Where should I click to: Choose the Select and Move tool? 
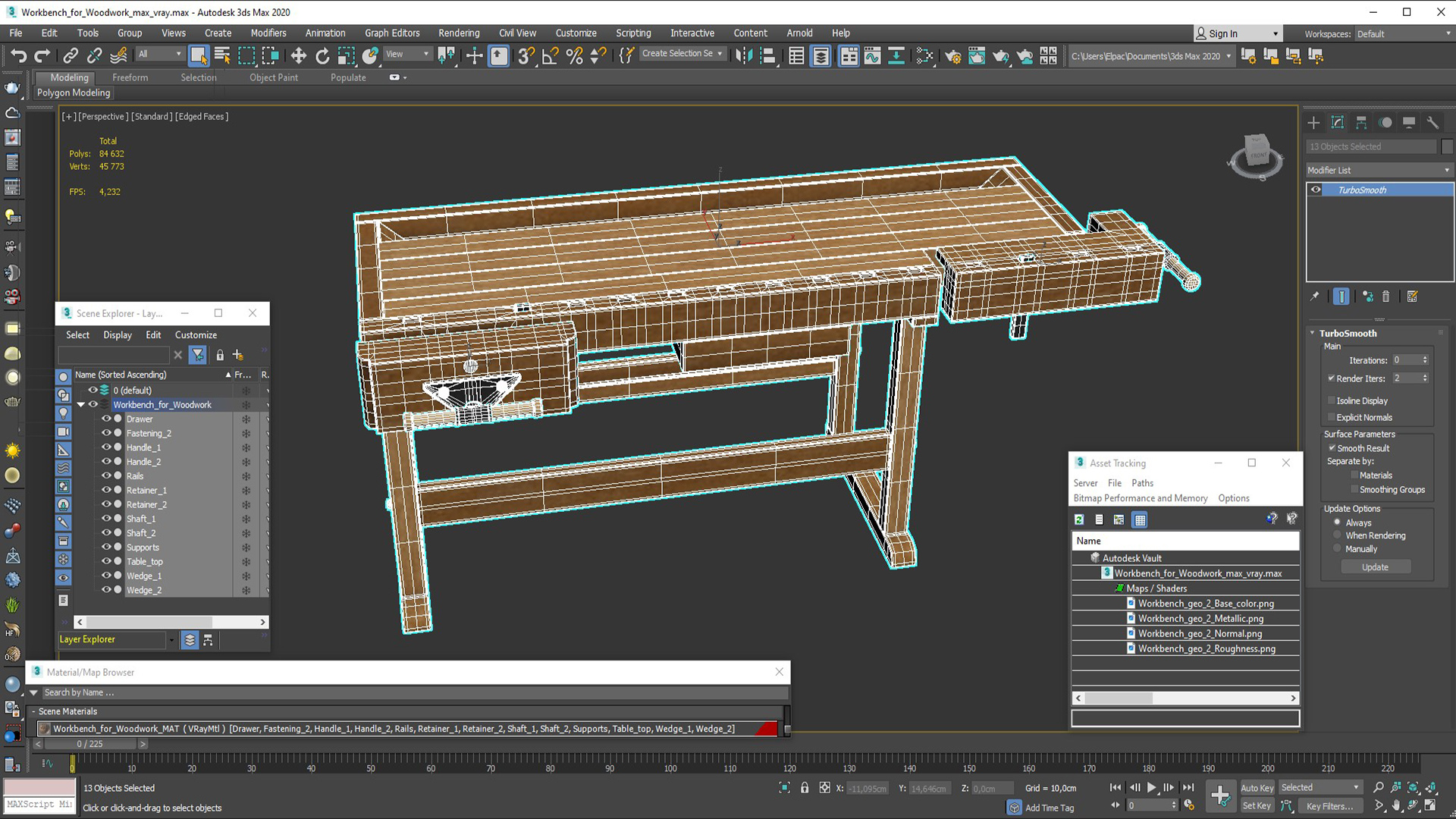pyautogui.click(x=298, y=55)
